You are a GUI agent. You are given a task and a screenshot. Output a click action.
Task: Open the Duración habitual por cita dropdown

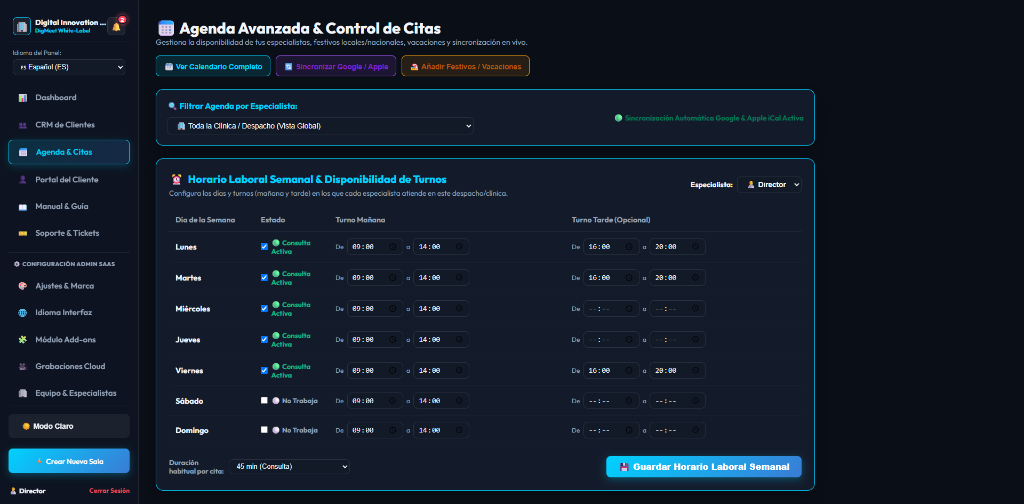coord(289,467)
